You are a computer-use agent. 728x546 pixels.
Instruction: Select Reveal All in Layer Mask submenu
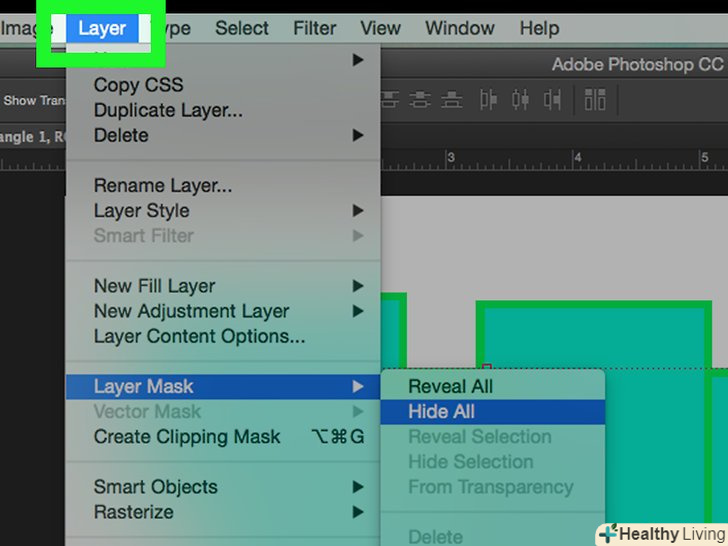point(493,386)
